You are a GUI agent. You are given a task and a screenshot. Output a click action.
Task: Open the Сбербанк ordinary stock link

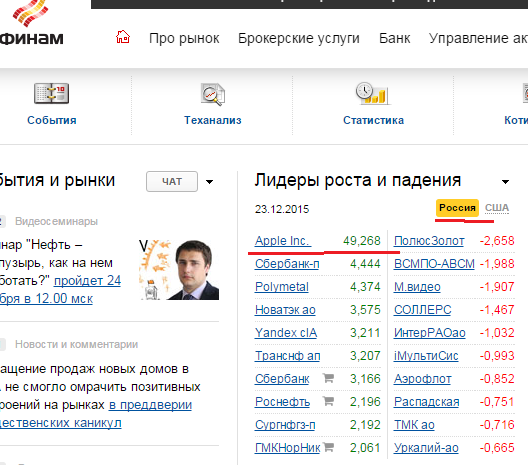point(282,379)
